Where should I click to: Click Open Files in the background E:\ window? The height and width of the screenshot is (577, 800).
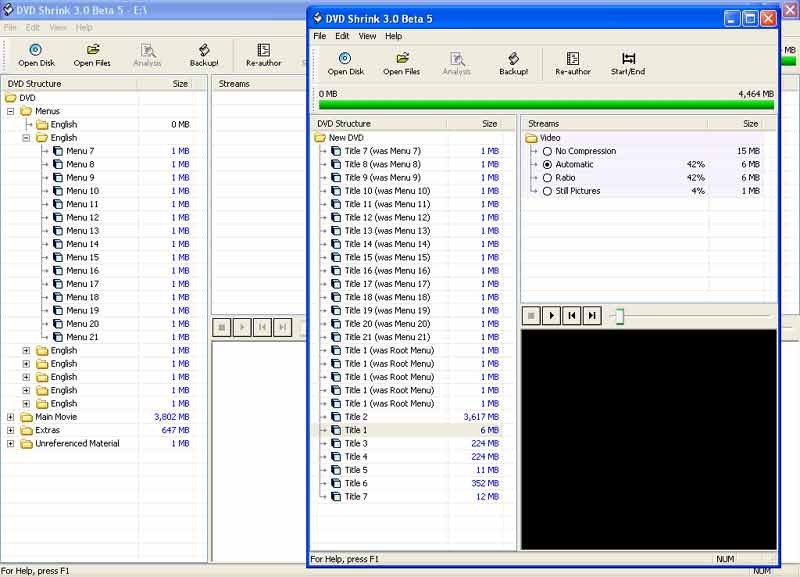(x=92, y=55)
